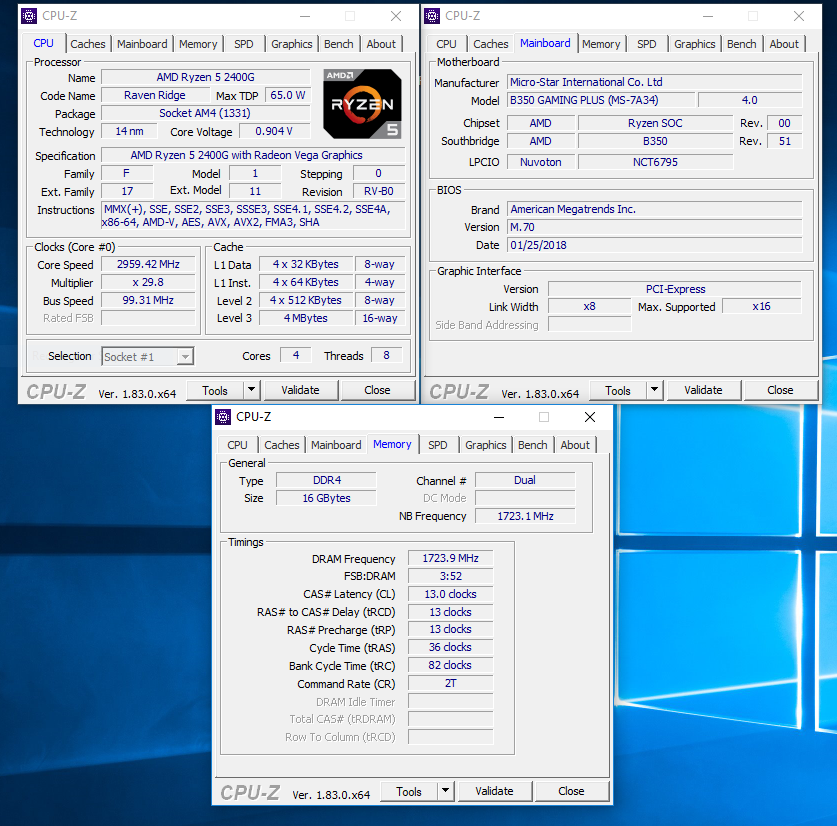Click the Close button in the Mainboard window
The image size is (837, 826).
(x=780, y=390)
